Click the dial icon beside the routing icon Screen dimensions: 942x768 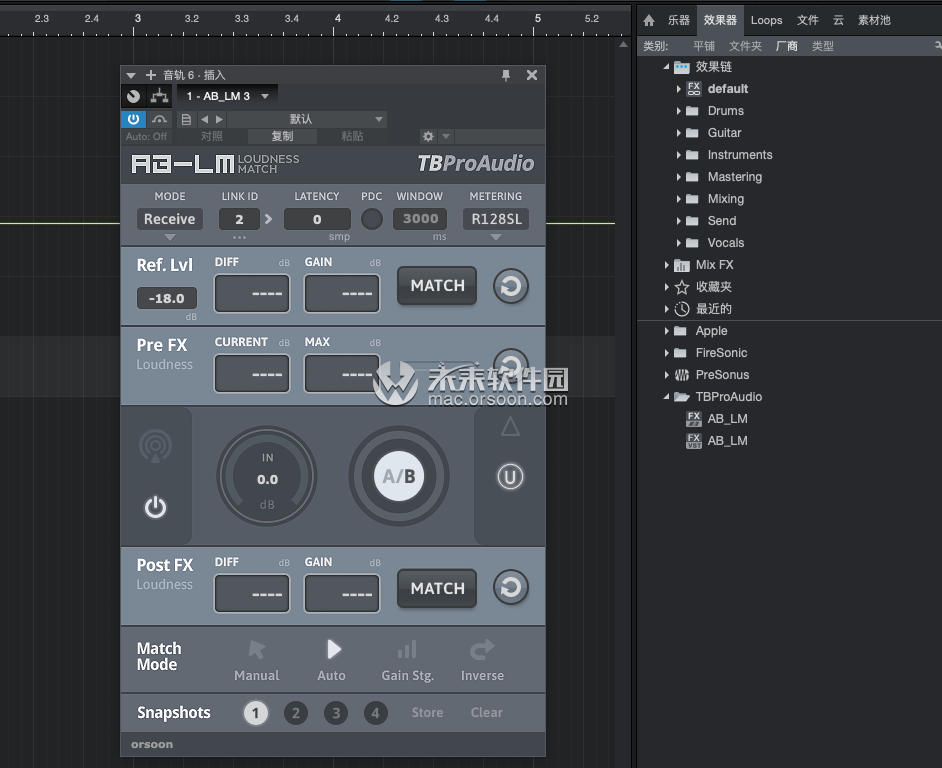click(133, 96)
